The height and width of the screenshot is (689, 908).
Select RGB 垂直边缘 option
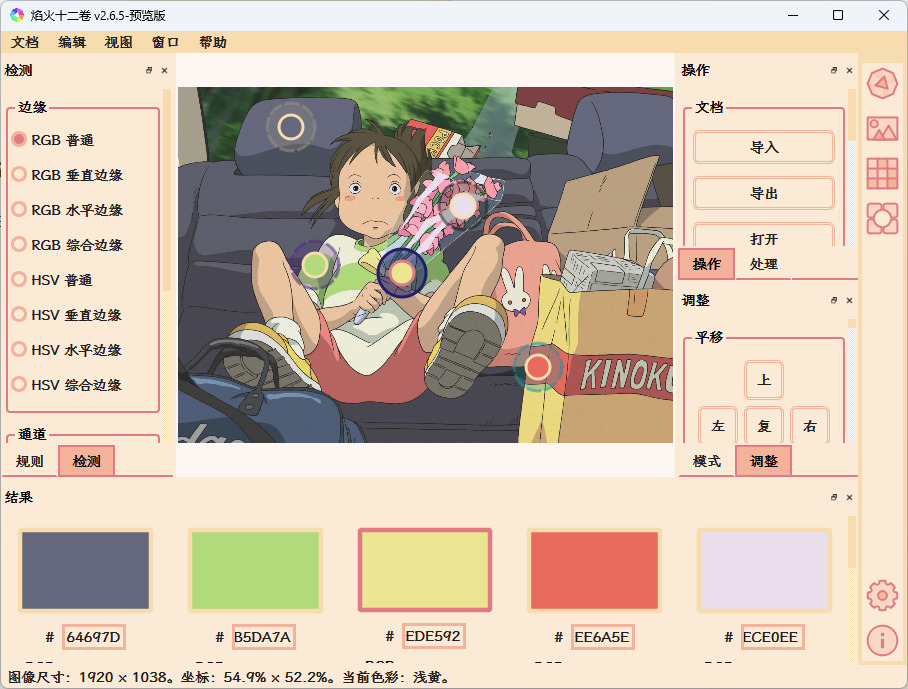point(68,174)
